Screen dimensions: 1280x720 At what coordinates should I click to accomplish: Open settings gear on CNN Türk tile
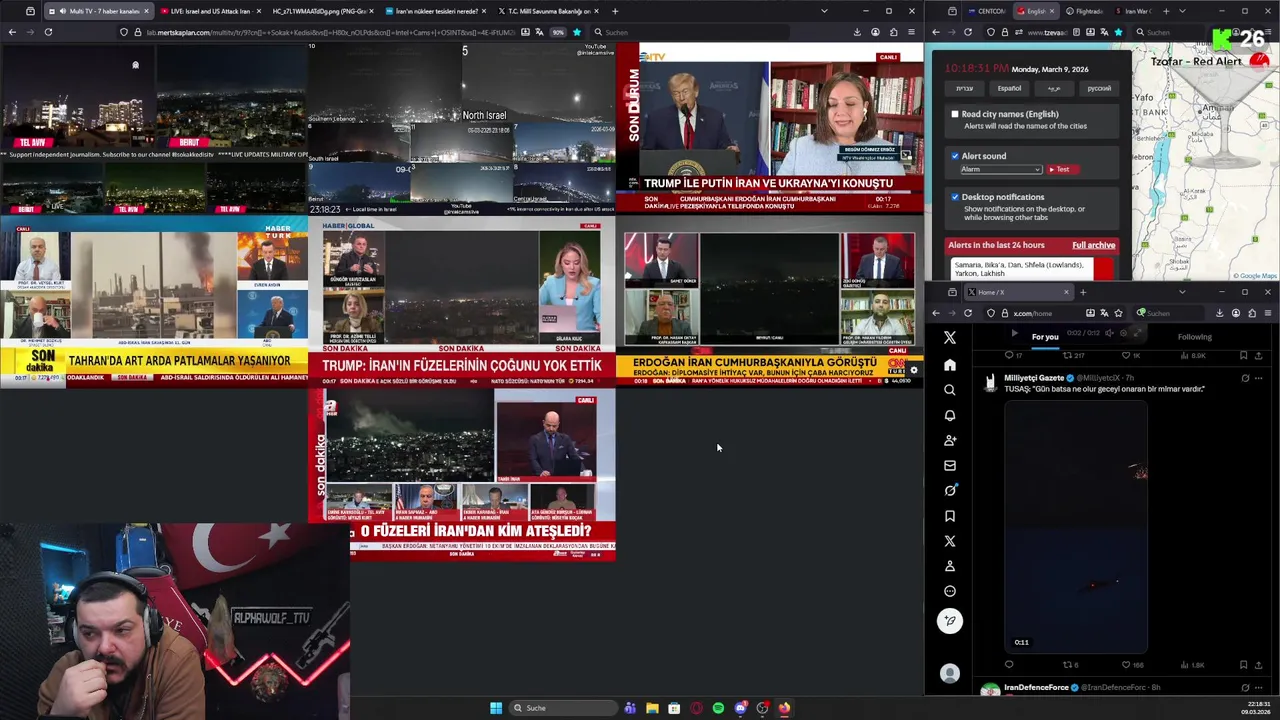913,371
